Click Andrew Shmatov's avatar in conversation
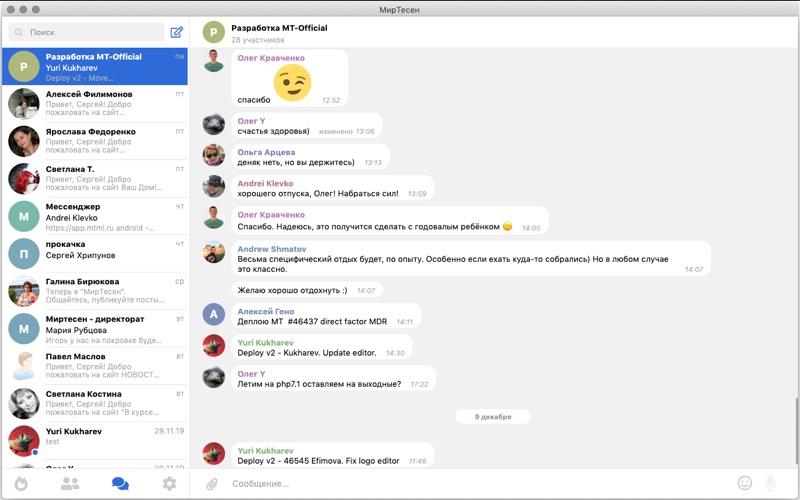The height and width of the screenshot is (500, 800). [214, 253]
